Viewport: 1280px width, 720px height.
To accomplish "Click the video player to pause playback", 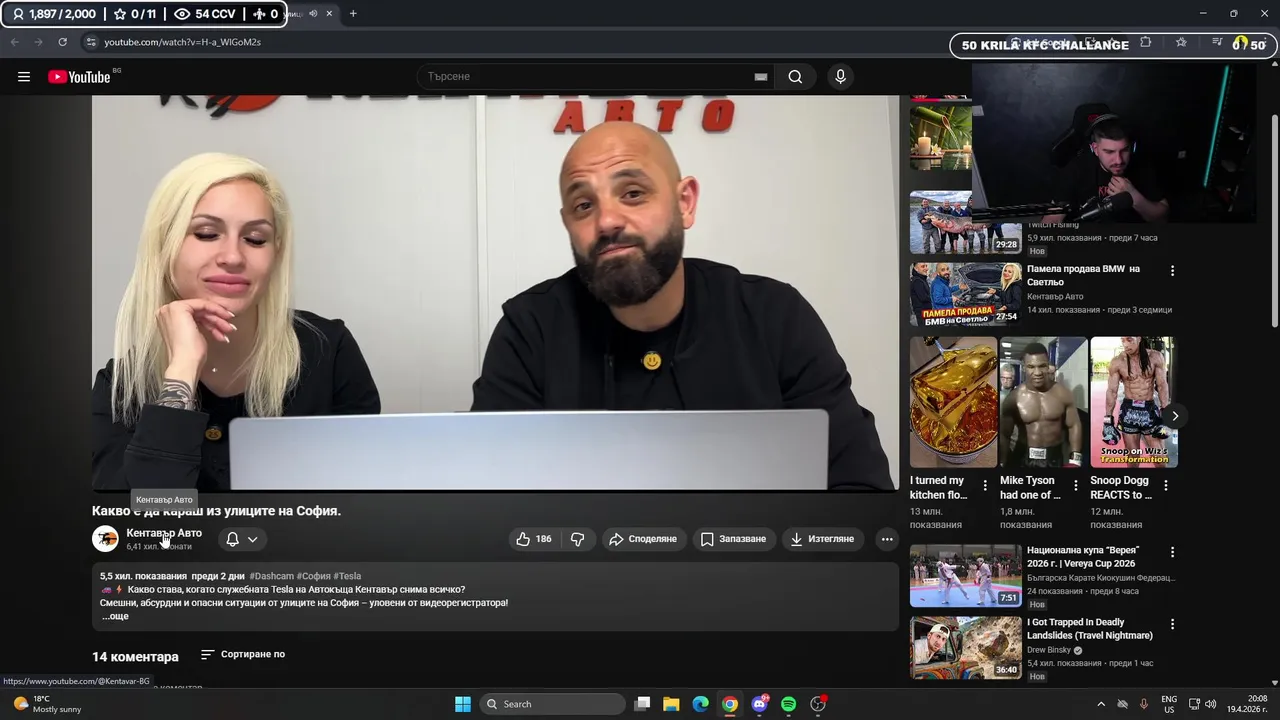I will pyautogui.click(x=496, y=292).
